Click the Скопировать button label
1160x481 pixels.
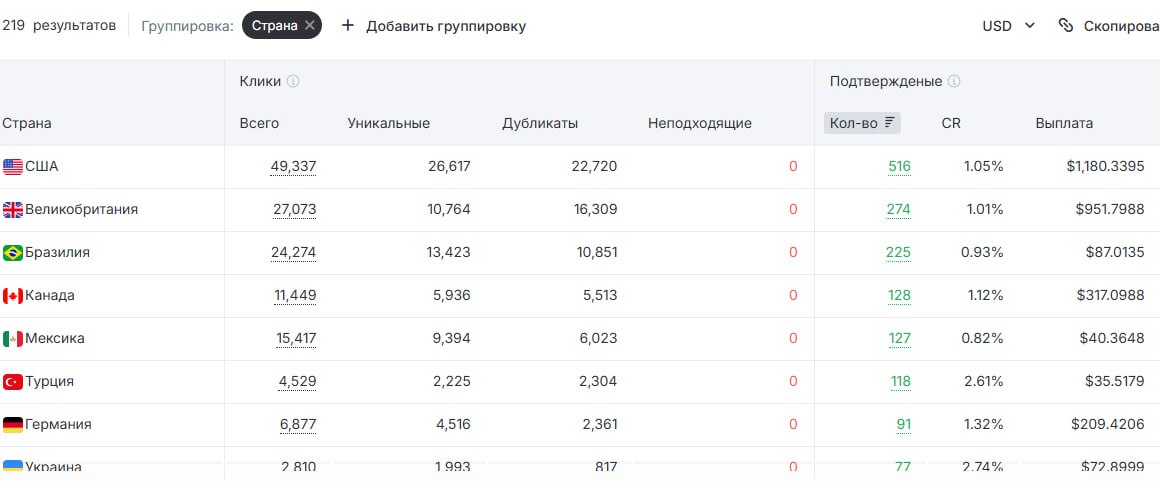[x=1121, y=26]
